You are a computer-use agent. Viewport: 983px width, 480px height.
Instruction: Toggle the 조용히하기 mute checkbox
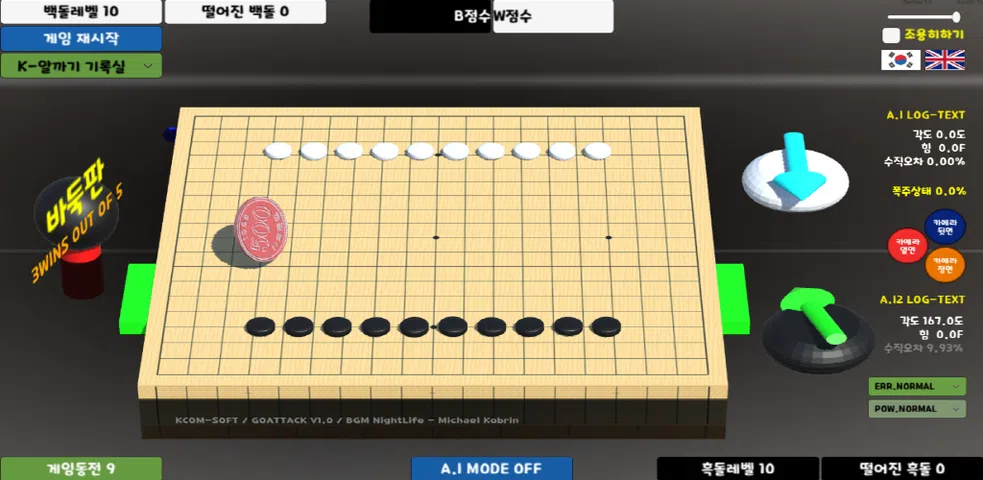click(x=891, y=35)
